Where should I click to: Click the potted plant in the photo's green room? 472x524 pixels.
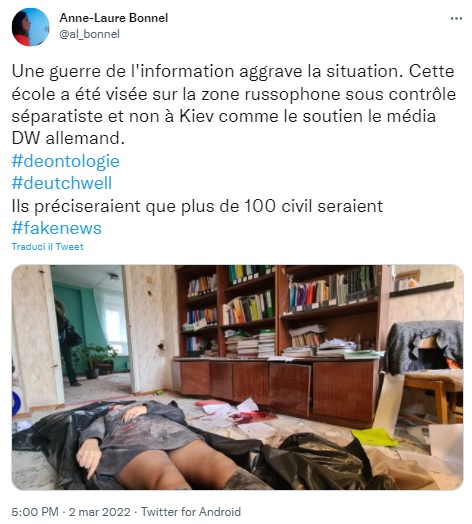(x=95, y=361)
